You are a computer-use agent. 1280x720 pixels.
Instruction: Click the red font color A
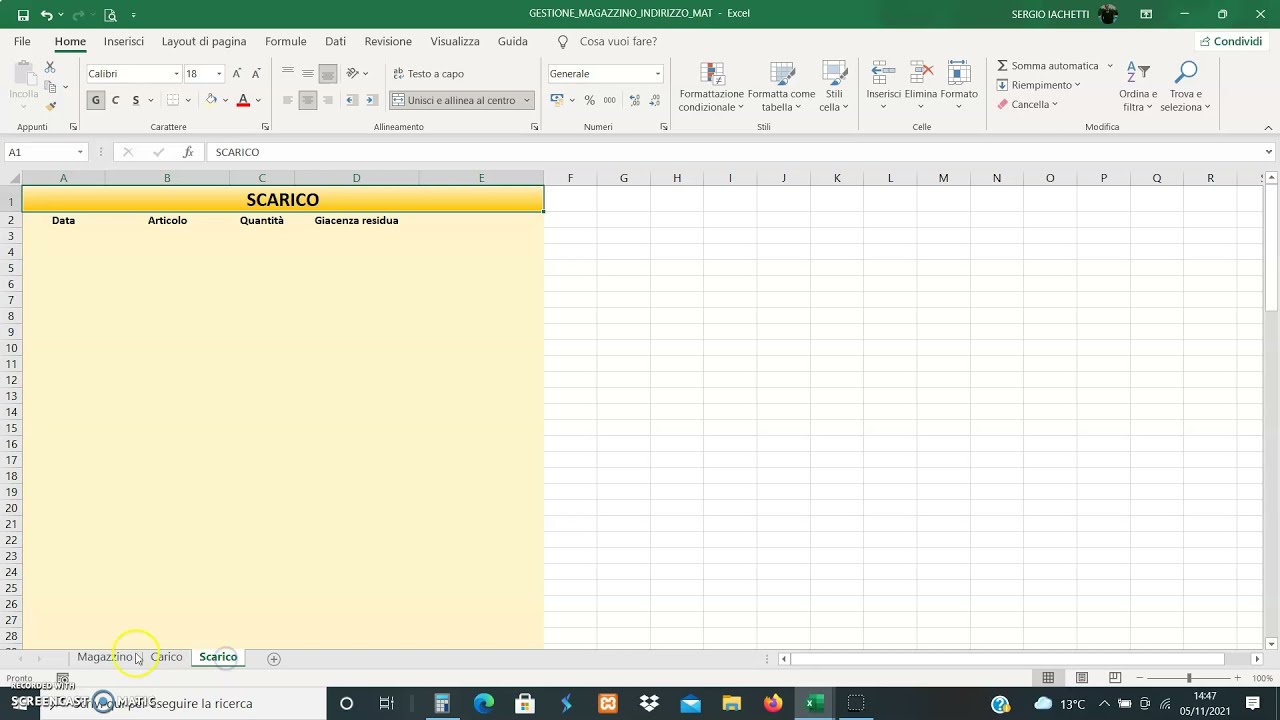tap(243, 100)
